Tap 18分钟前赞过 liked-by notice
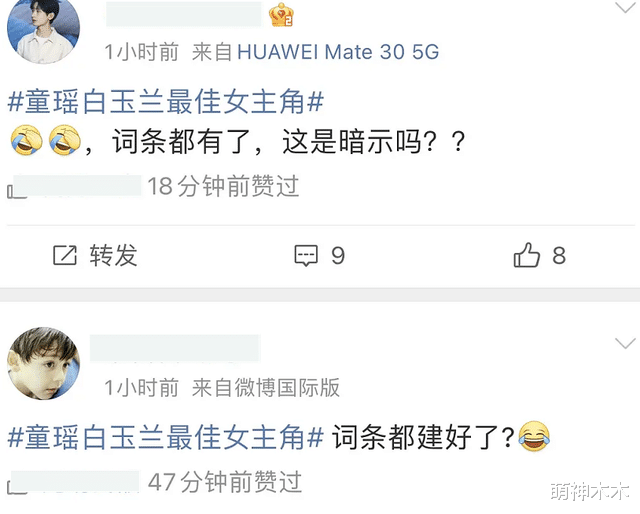This screenshot has width=640, height=514. pos(223,186)
